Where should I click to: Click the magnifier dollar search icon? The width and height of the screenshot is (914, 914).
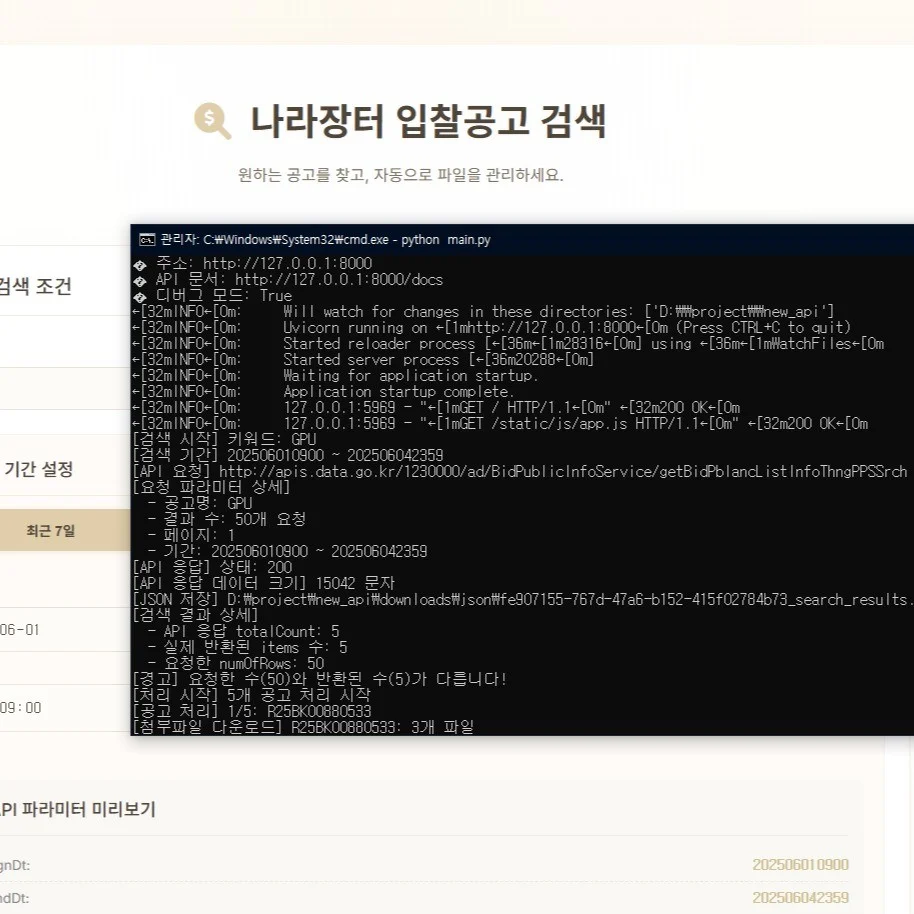[212, 121]
